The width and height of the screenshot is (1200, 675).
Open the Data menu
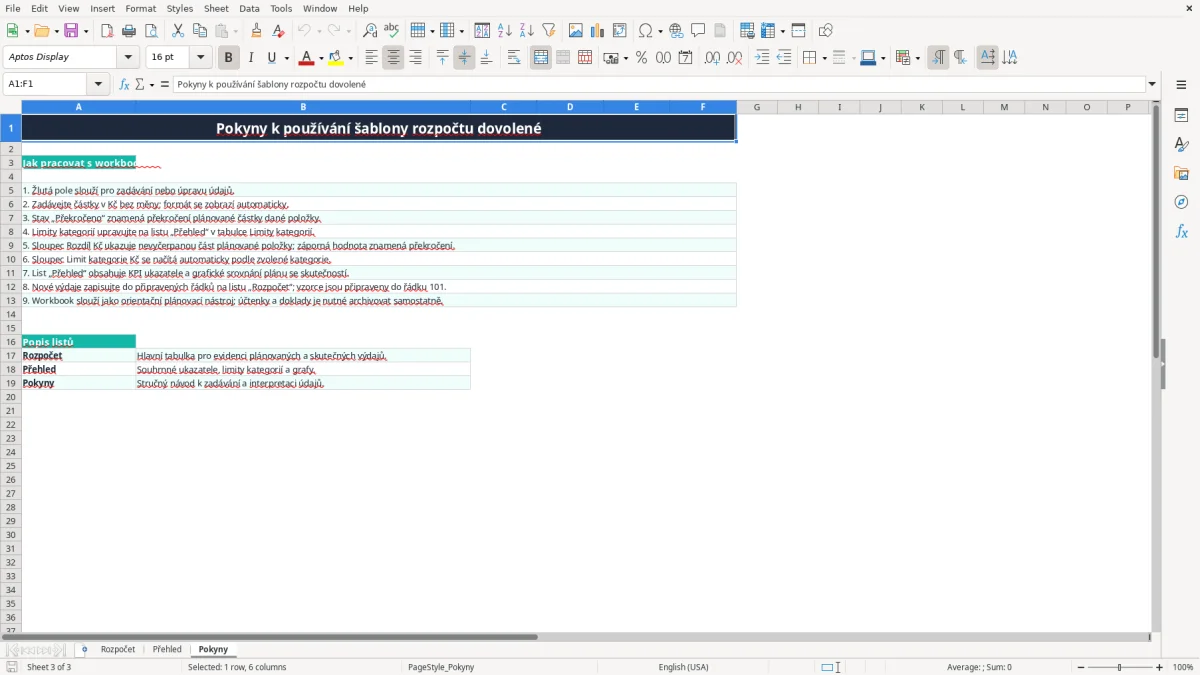[x=249, y=8]
